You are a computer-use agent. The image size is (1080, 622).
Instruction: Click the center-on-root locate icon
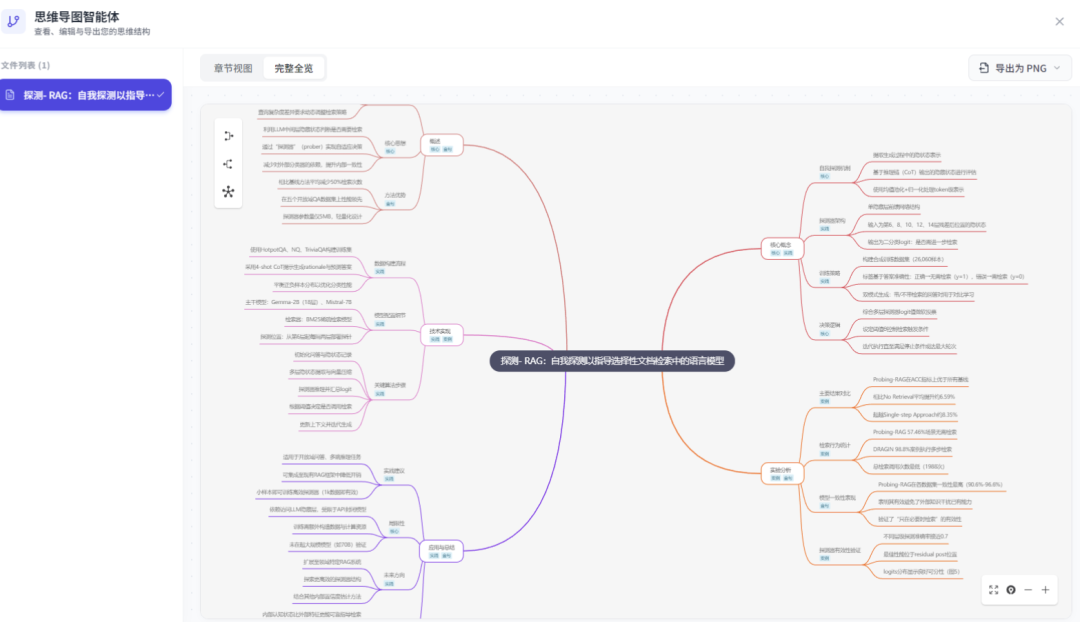1011,590
